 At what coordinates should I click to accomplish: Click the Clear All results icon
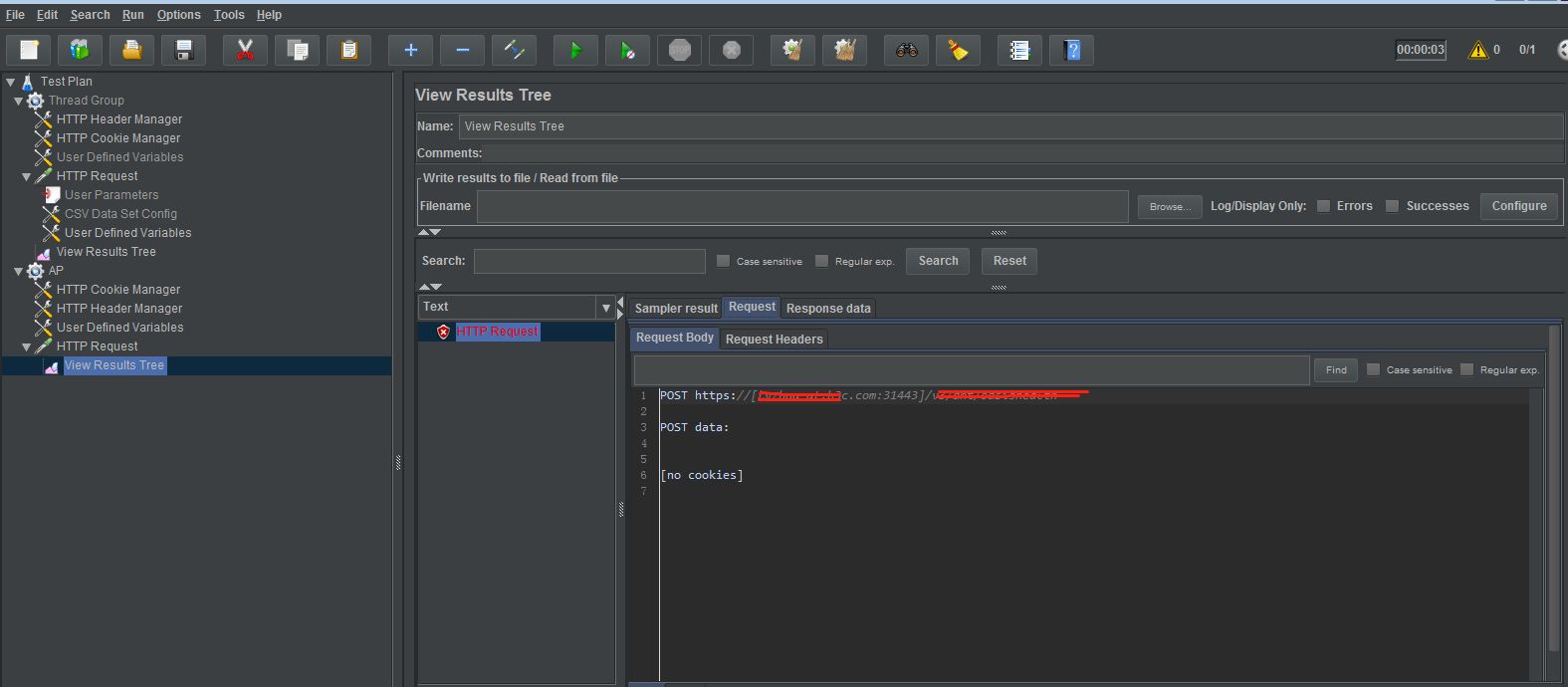(x=844, y=50)
